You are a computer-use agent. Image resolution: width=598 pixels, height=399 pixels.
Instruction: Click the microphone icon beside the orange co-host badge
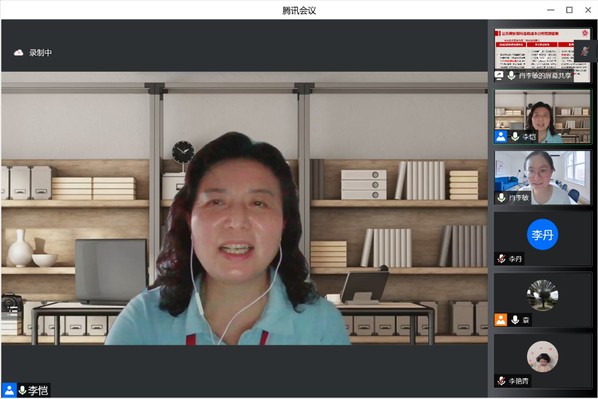(x=515, y=320)
